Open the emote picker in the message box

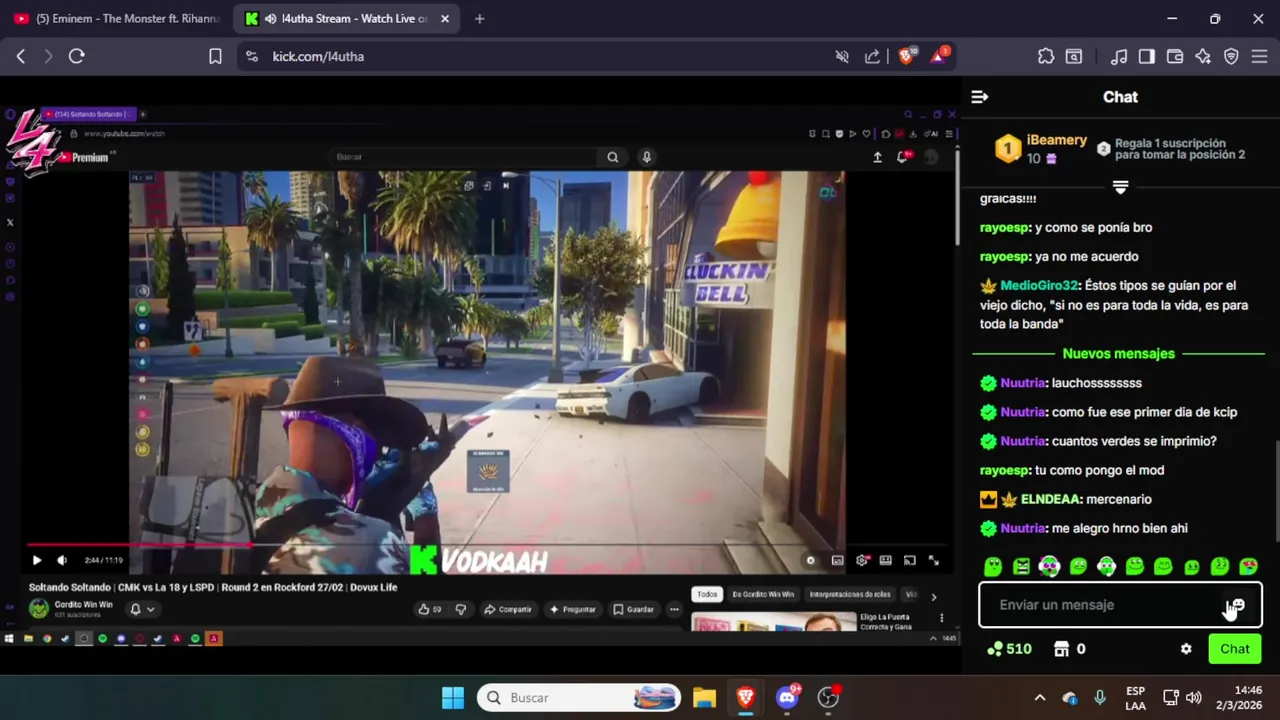point(1237,605)
